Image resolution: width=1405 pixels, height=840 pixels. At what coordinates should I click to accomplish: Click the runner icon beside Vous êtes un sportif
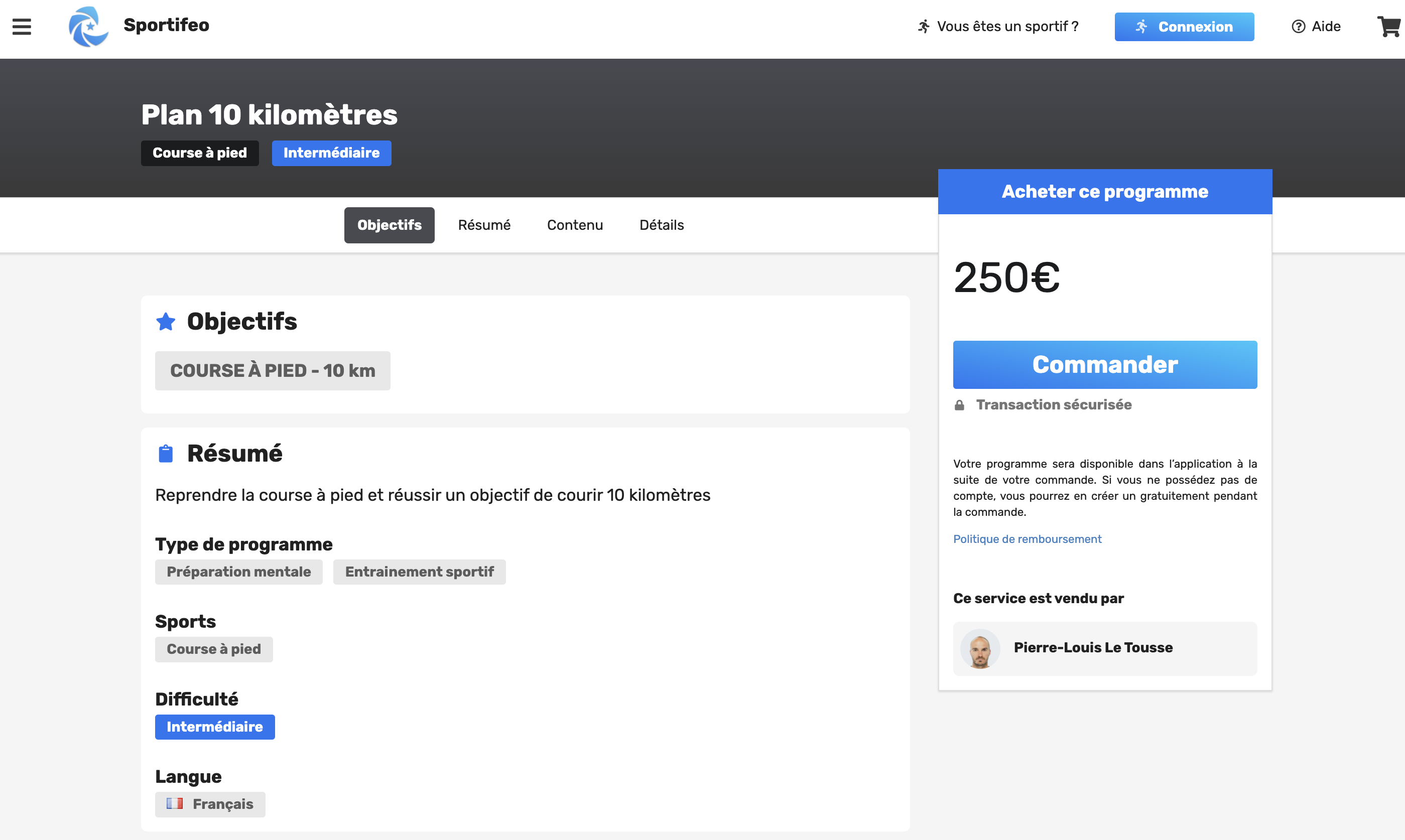(924, 27)
